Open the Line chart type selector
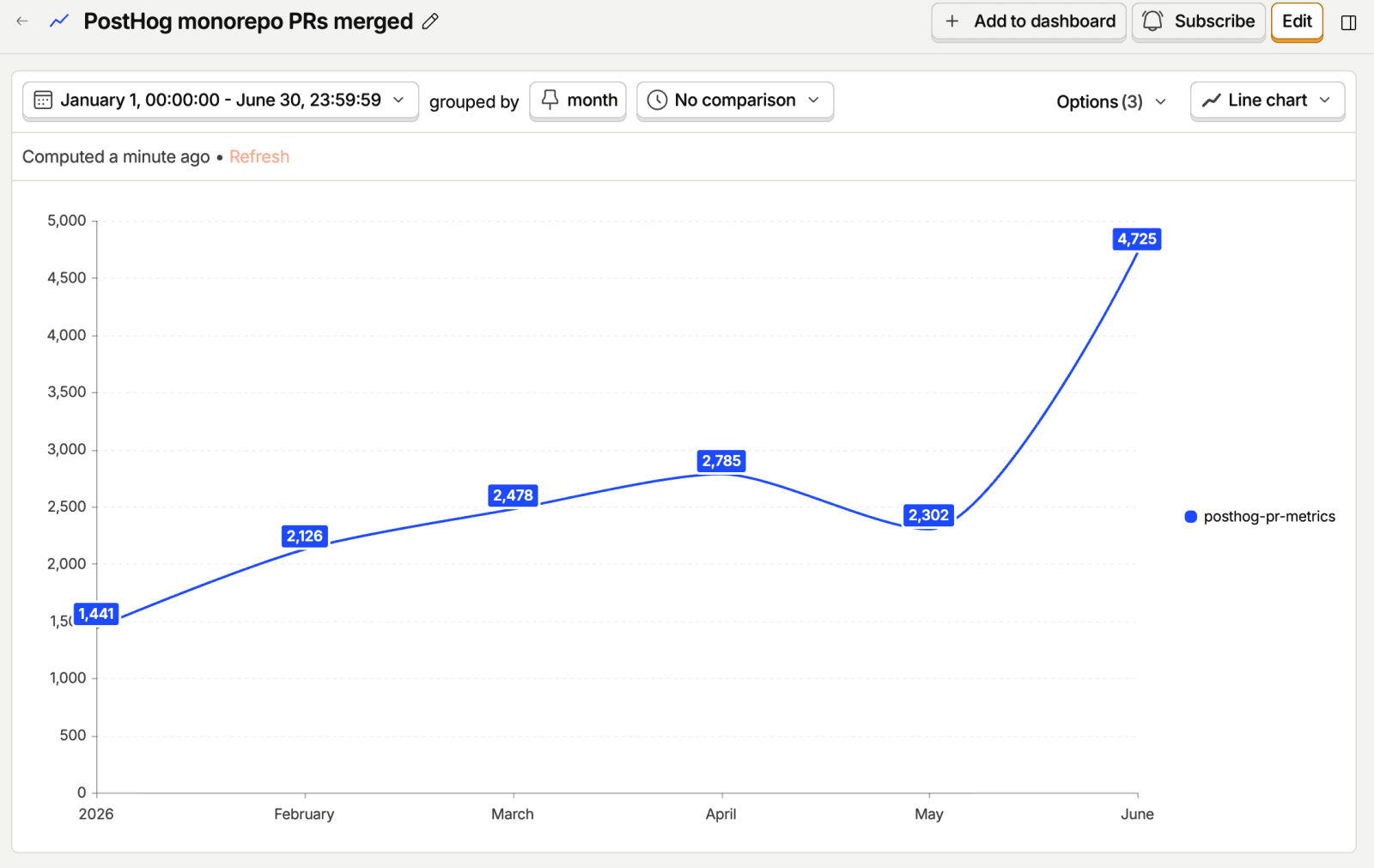 coord(1268,100)
